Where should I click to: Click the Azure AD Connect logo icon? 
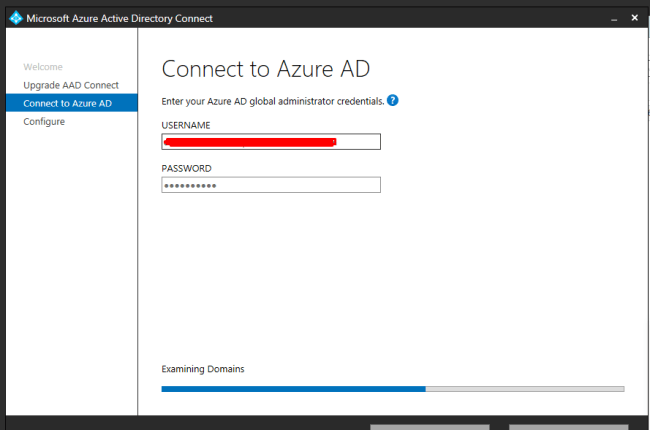(x=16, y=18)
